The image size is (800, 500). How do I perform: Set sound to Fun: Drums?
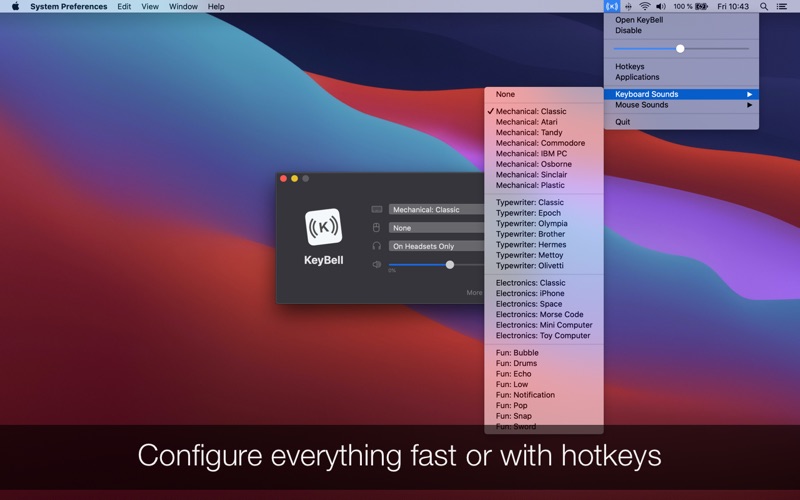544,363
